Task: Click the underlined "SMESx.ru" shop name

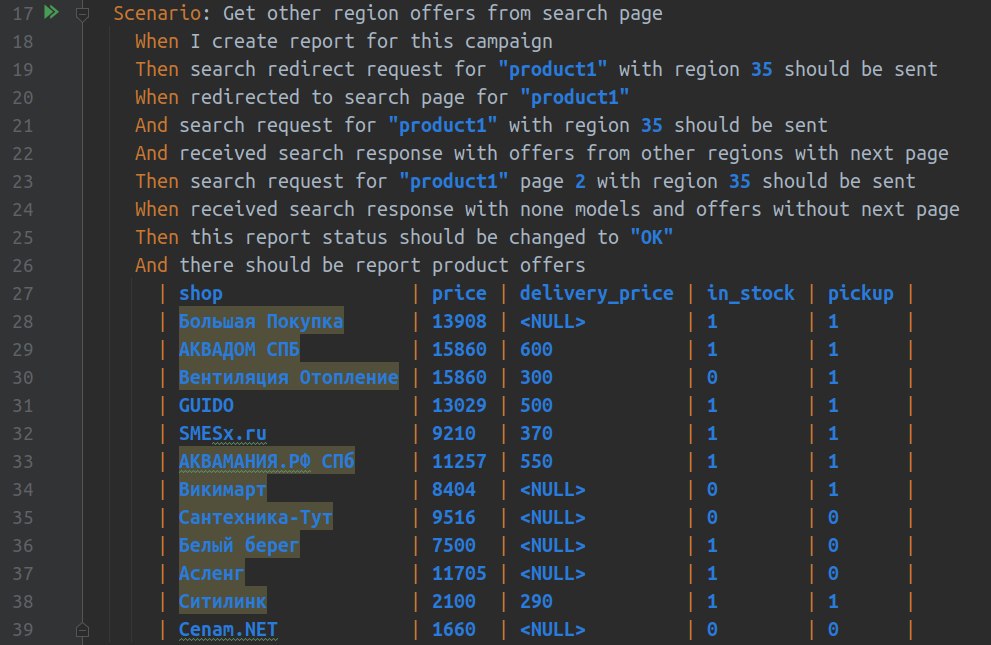Action: [x=223, y=433]
